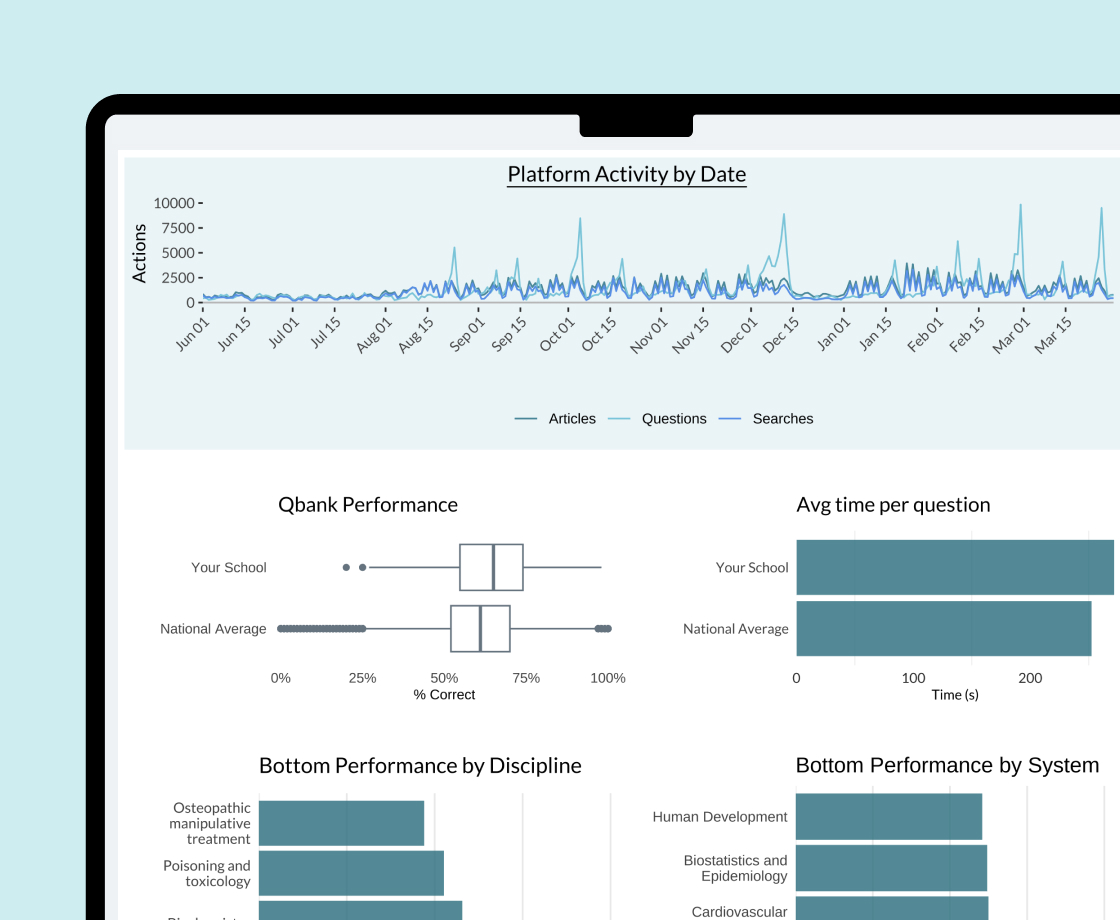Click the 10000 y-axis tick label
Screen dimensions: 1120x920
174,204
